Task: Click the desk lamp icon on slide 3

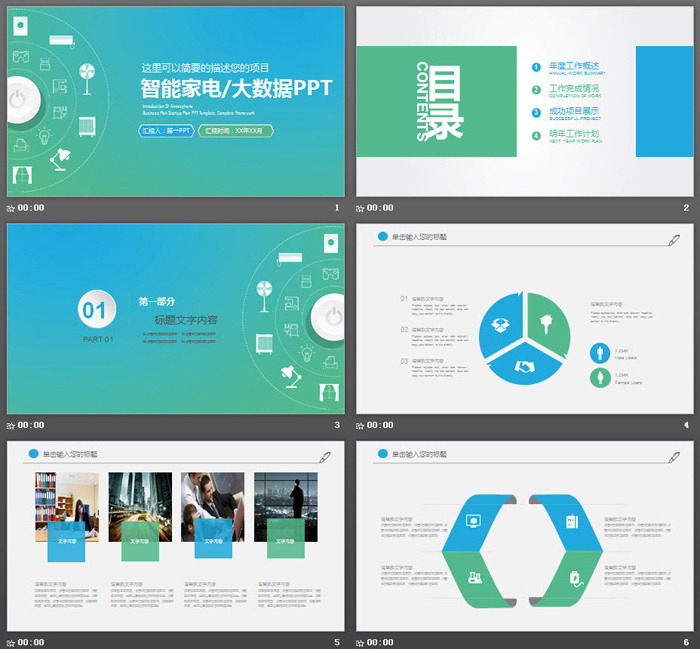Action: click(291, 377)
